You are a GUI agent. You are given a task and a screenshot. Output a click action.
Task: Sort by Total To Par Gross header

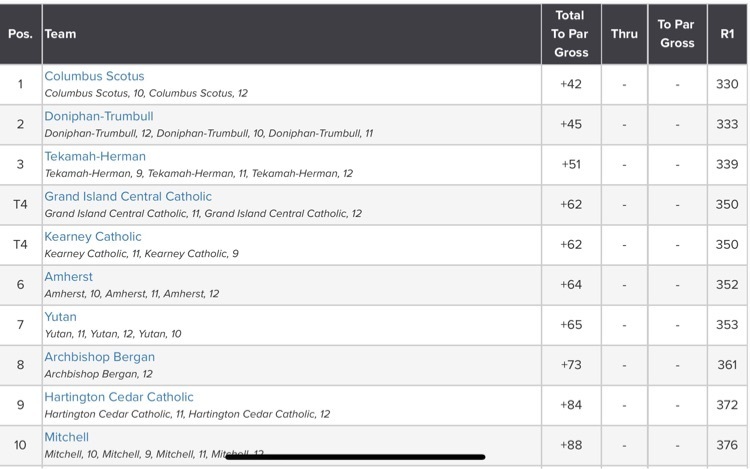pos(571,34)
